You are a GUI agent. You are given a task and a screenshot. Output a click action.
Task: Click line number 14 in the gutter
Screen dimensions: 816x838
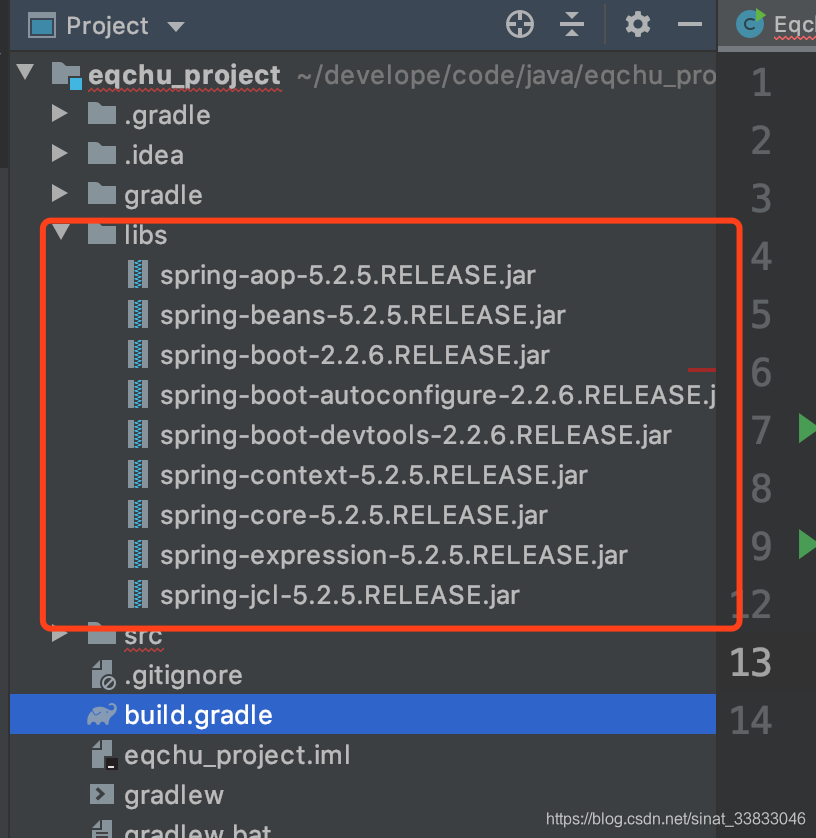point(751,720)
